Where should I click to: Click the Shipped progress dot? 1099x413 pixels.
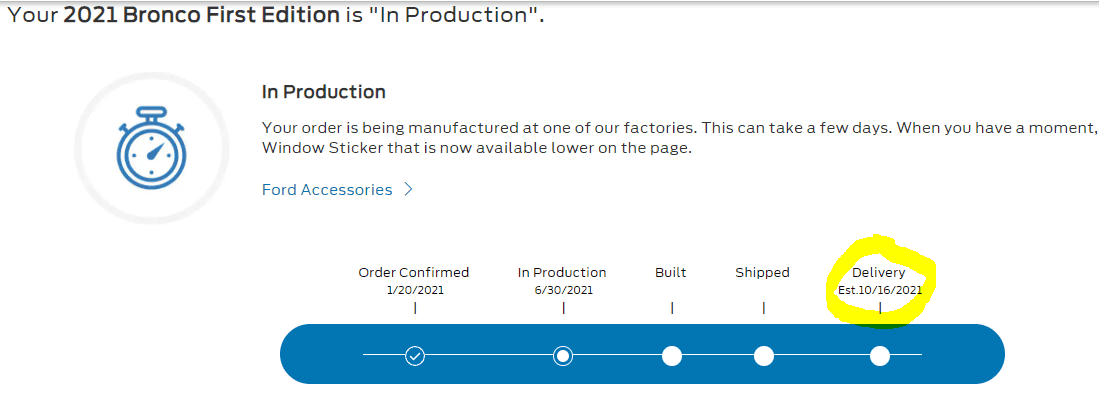(x=763, y=356)
